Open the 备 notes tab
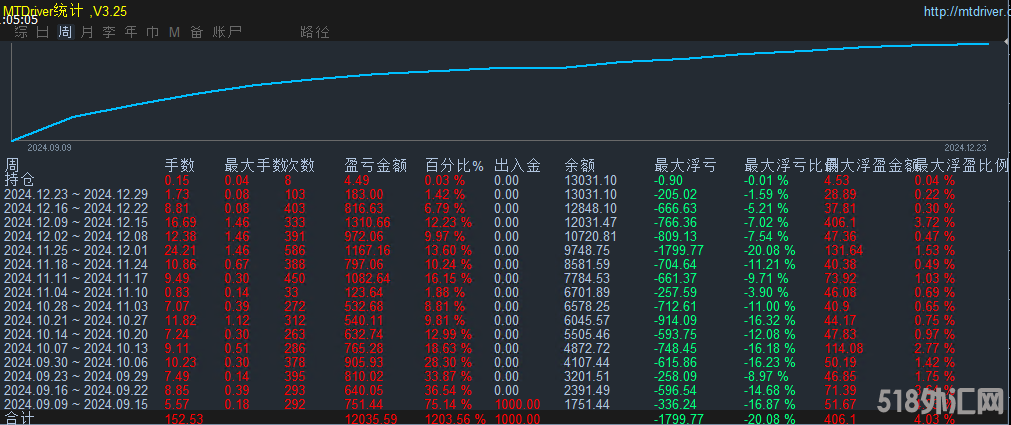Viewport: 1011px width, 425px height. pos(197,32)
